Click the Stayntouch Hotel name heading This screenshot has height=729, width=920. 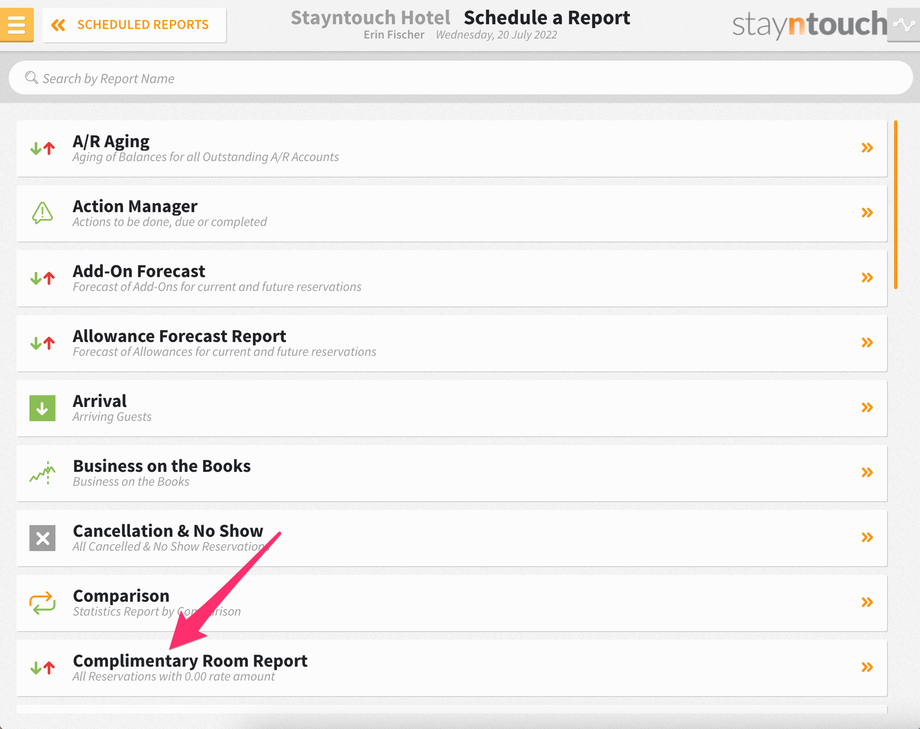(x=371, y=18)
